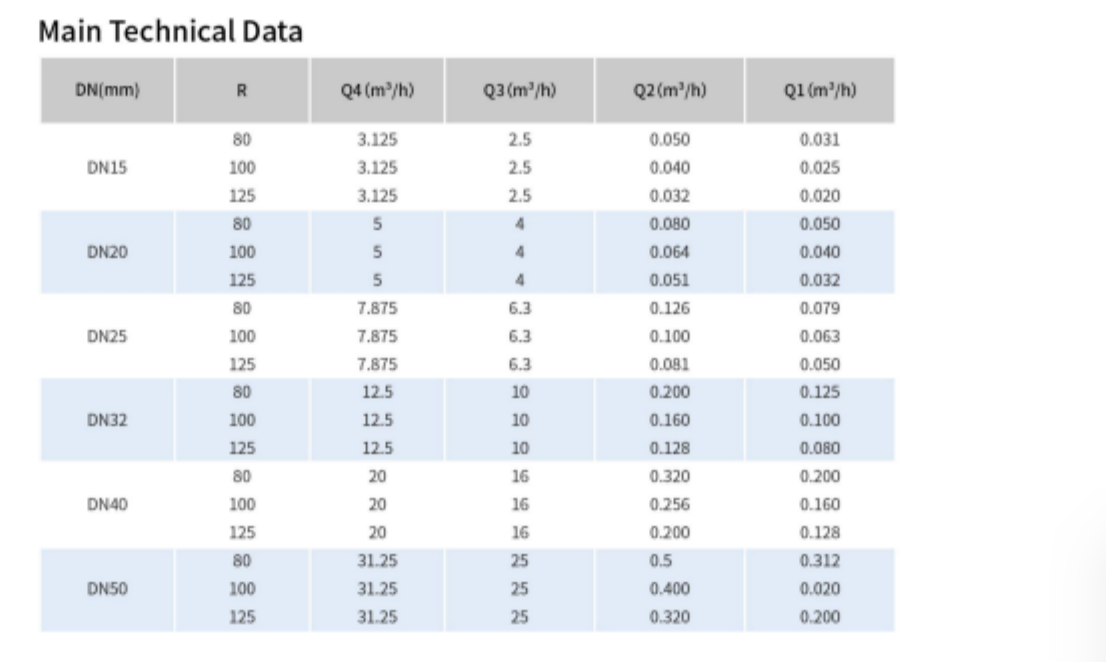The image size is (1106, 662).
Task: Click the "Main Technical Data" heading
Action: 170,32
